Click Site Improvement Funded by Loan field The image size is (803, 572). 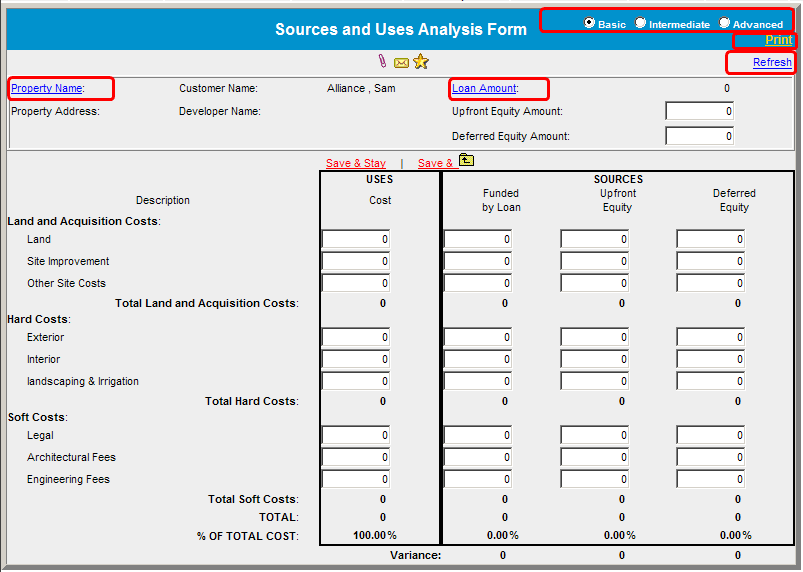pos(478,261)
